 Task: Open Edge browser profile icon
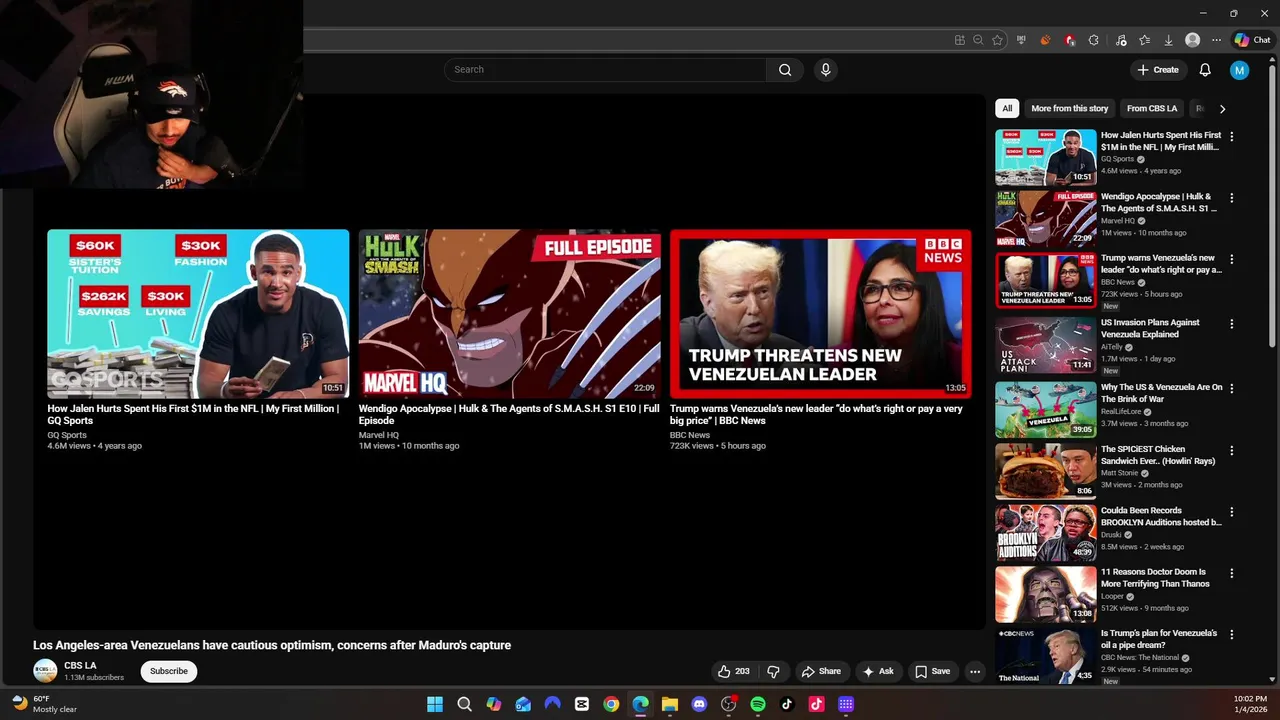tap(1192, 40)
